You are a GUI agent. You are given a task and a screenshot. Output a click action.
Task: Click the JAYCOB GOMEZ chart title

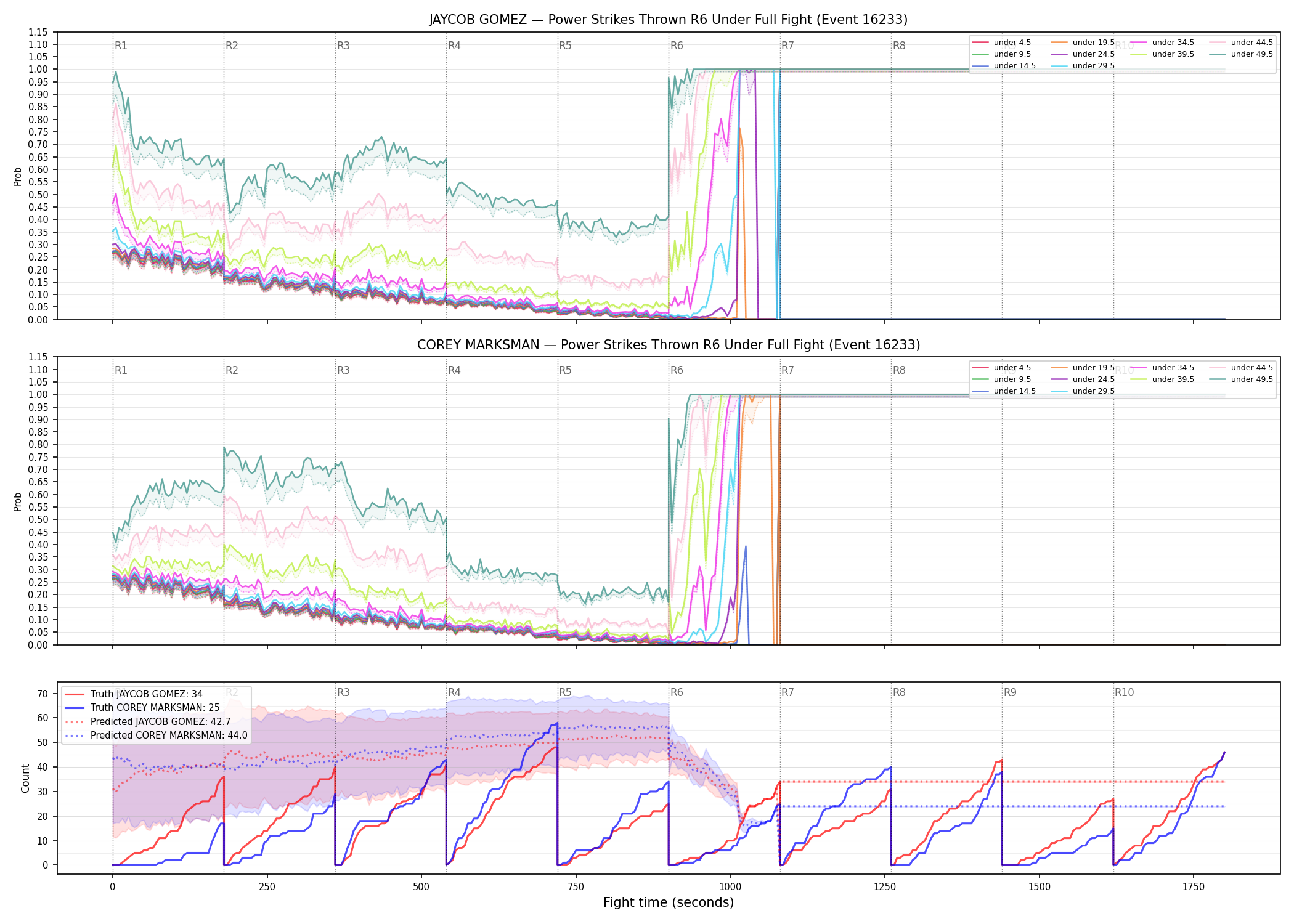(669, 20)
